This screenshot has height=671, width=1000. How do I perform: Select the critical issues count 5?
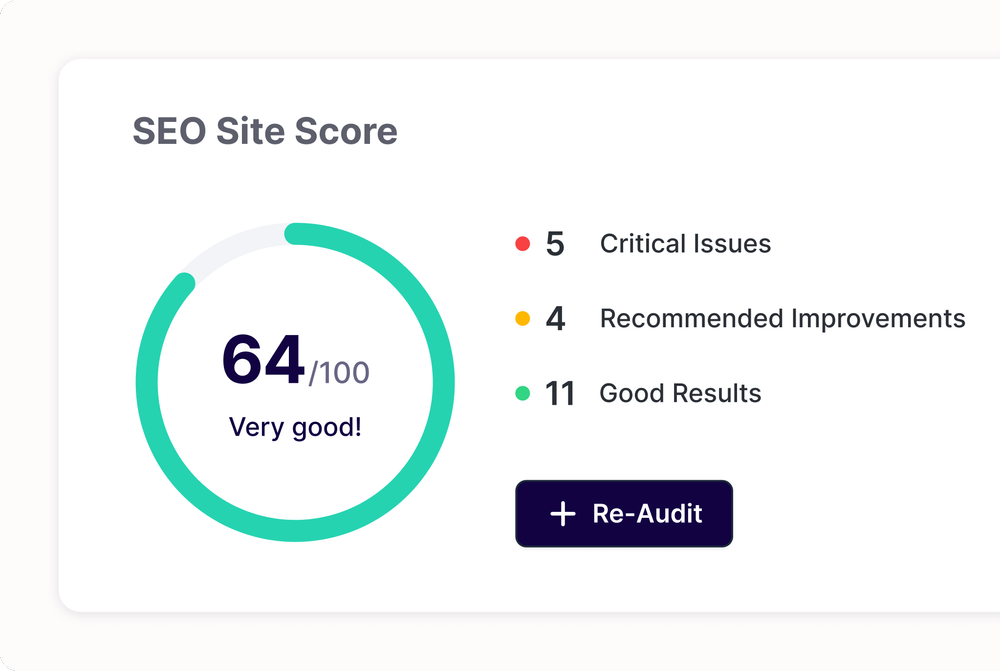(555, 244)
